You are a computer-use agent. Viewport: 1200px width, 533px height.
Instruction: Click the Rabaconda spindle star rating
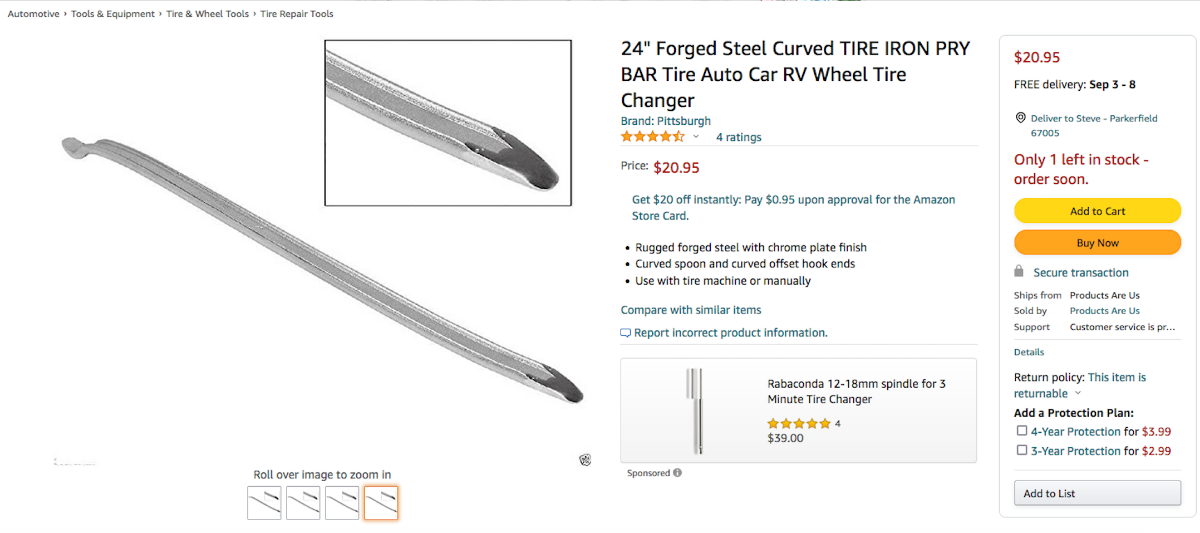pos(799,424)
